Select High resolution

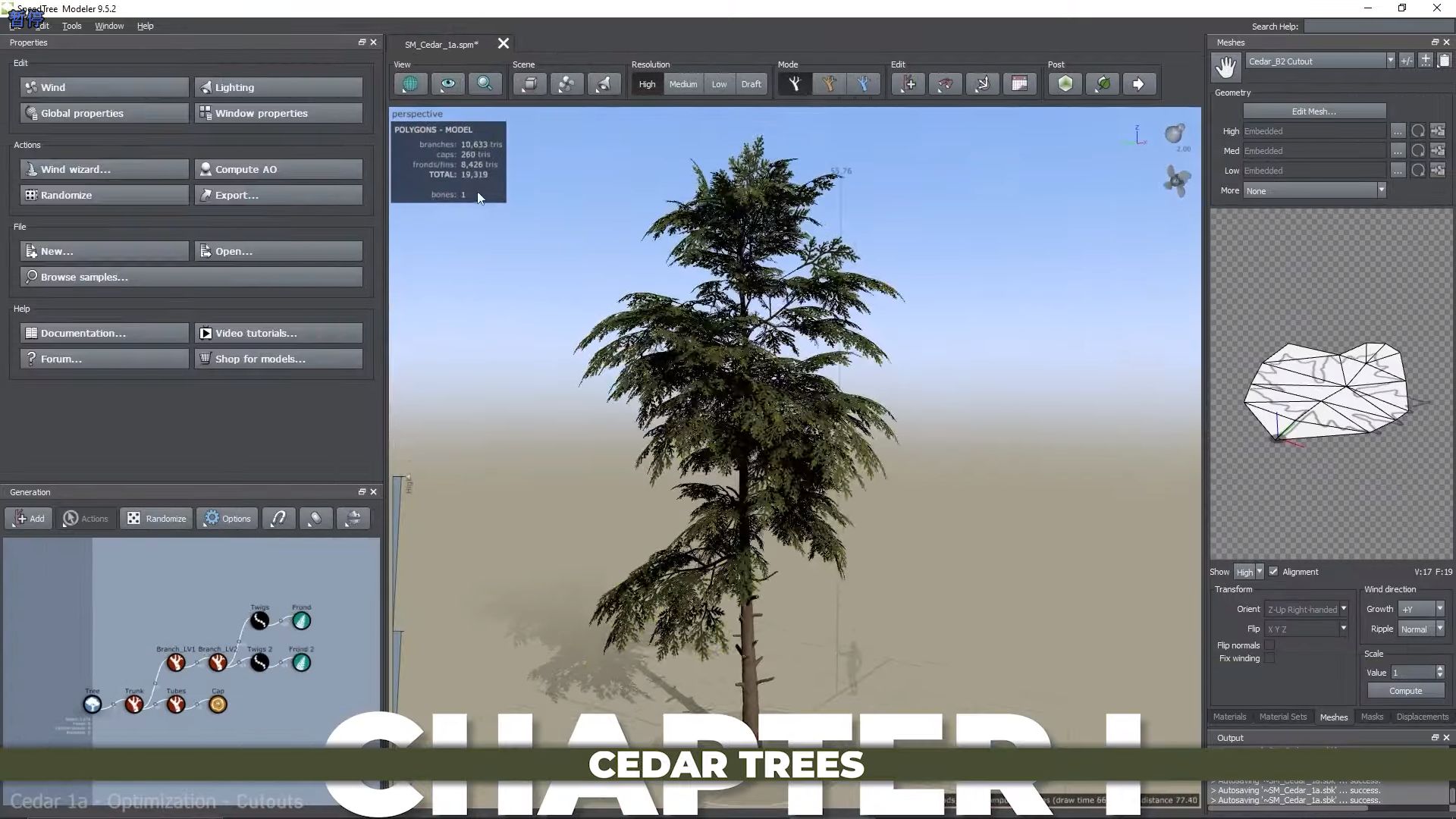point(647,84)
